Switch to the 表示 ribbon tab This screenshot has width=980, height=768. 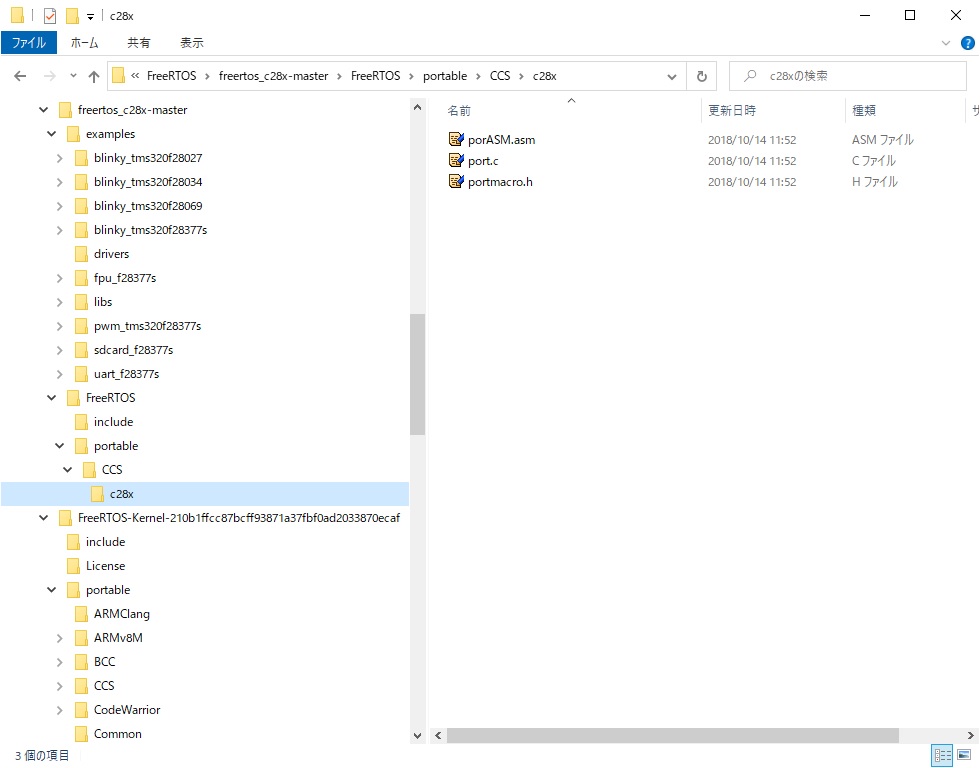[x=192, y=42]
